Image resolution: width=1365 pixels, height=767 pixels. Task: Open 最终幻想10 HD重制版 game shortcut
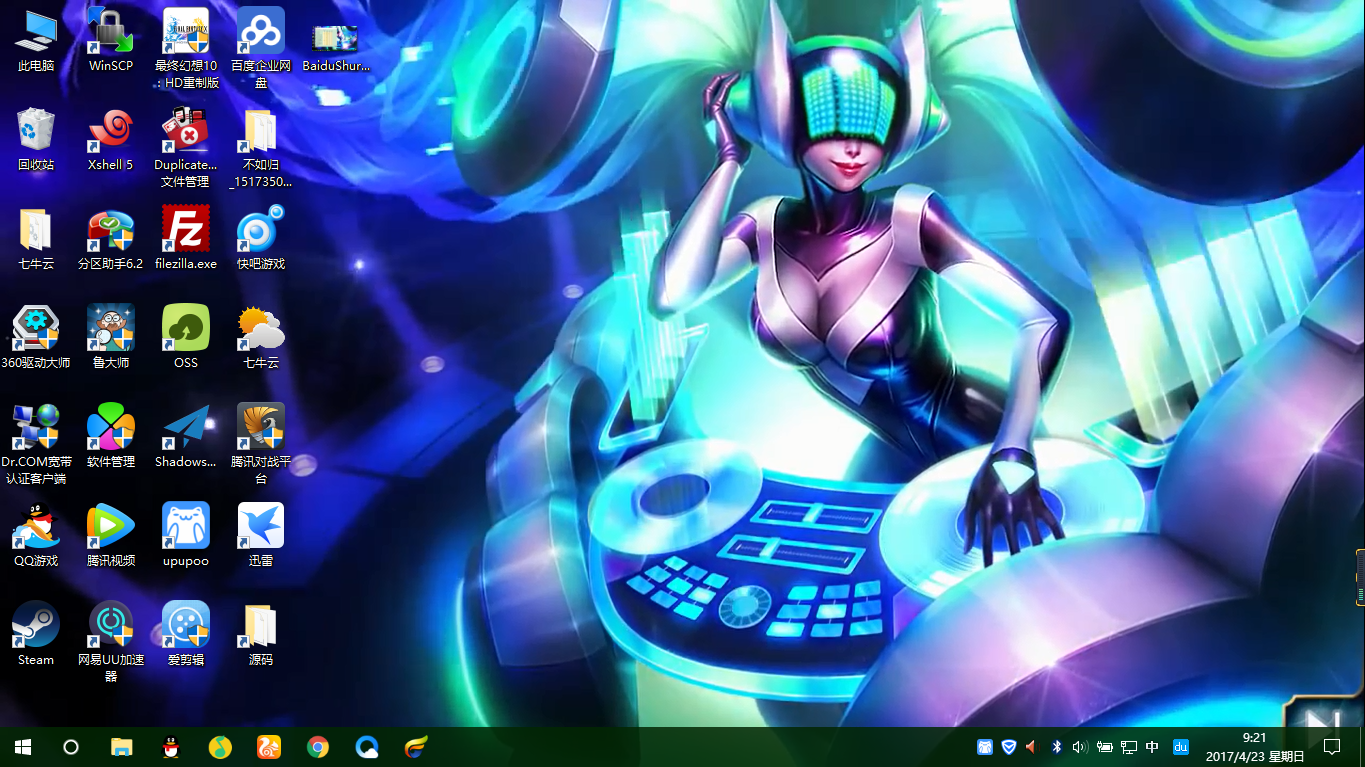coord(186,48)
